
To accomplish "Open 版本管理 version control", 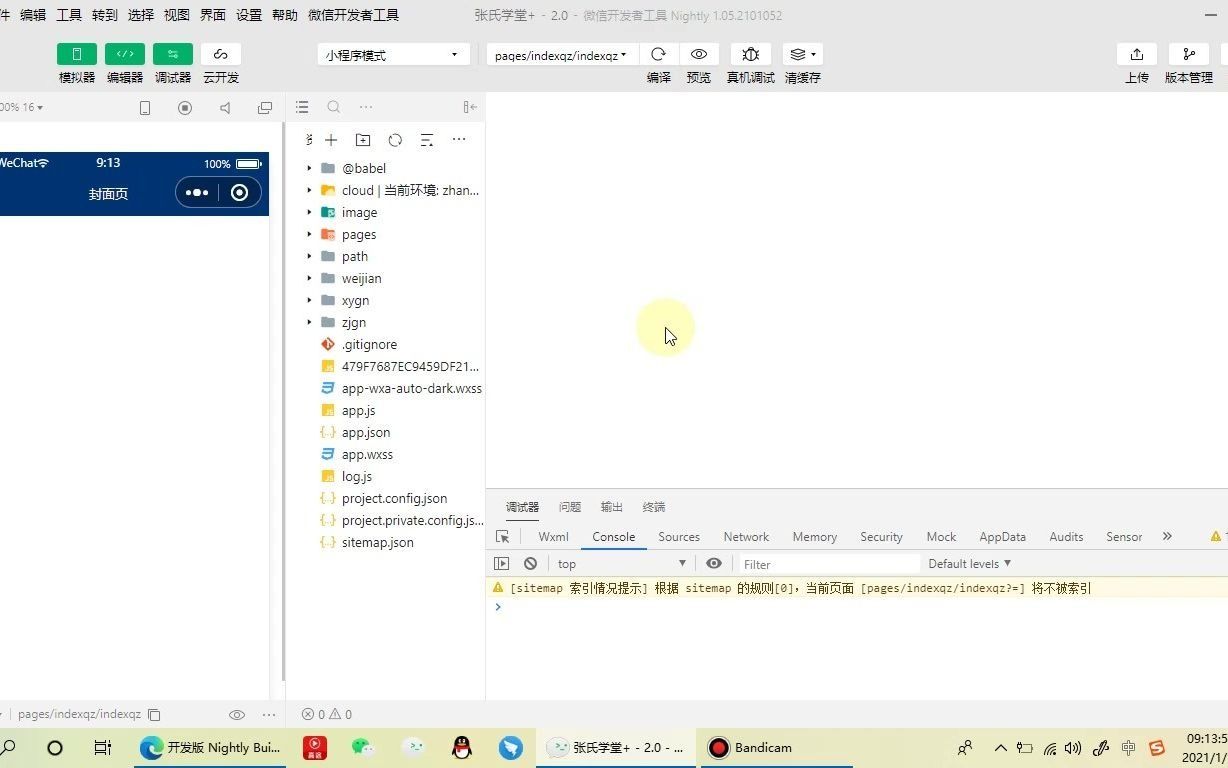I will (1189, 54).
